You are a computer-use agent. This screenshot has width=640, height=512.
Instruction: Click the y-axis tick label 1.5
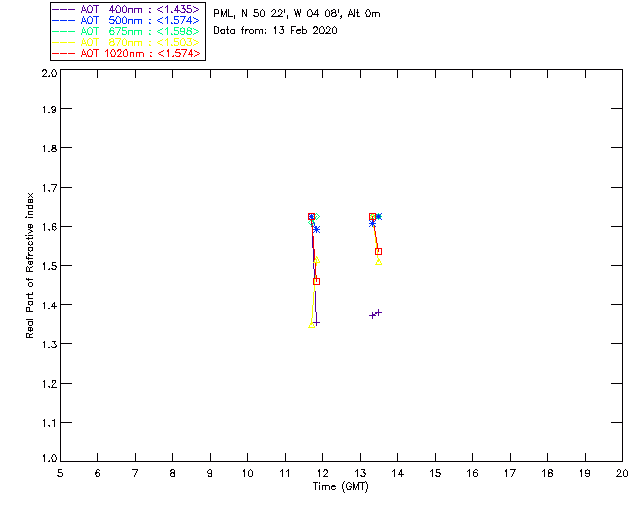coord(49,266)
